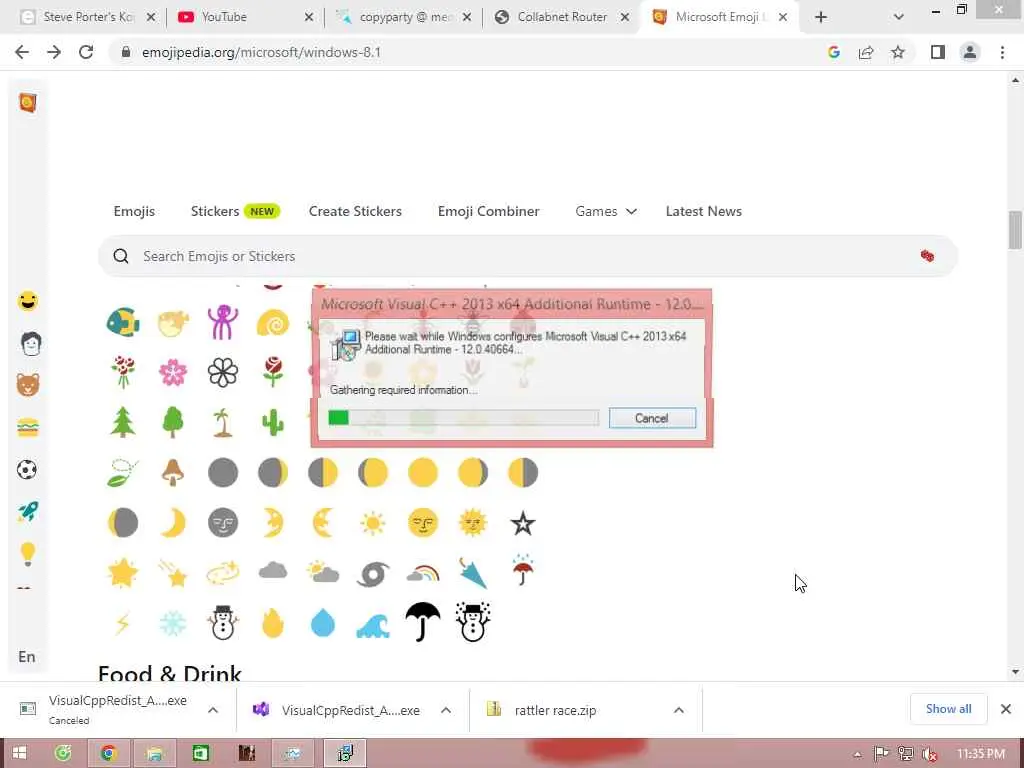Click the single red rose emoji

pos(273,372)
